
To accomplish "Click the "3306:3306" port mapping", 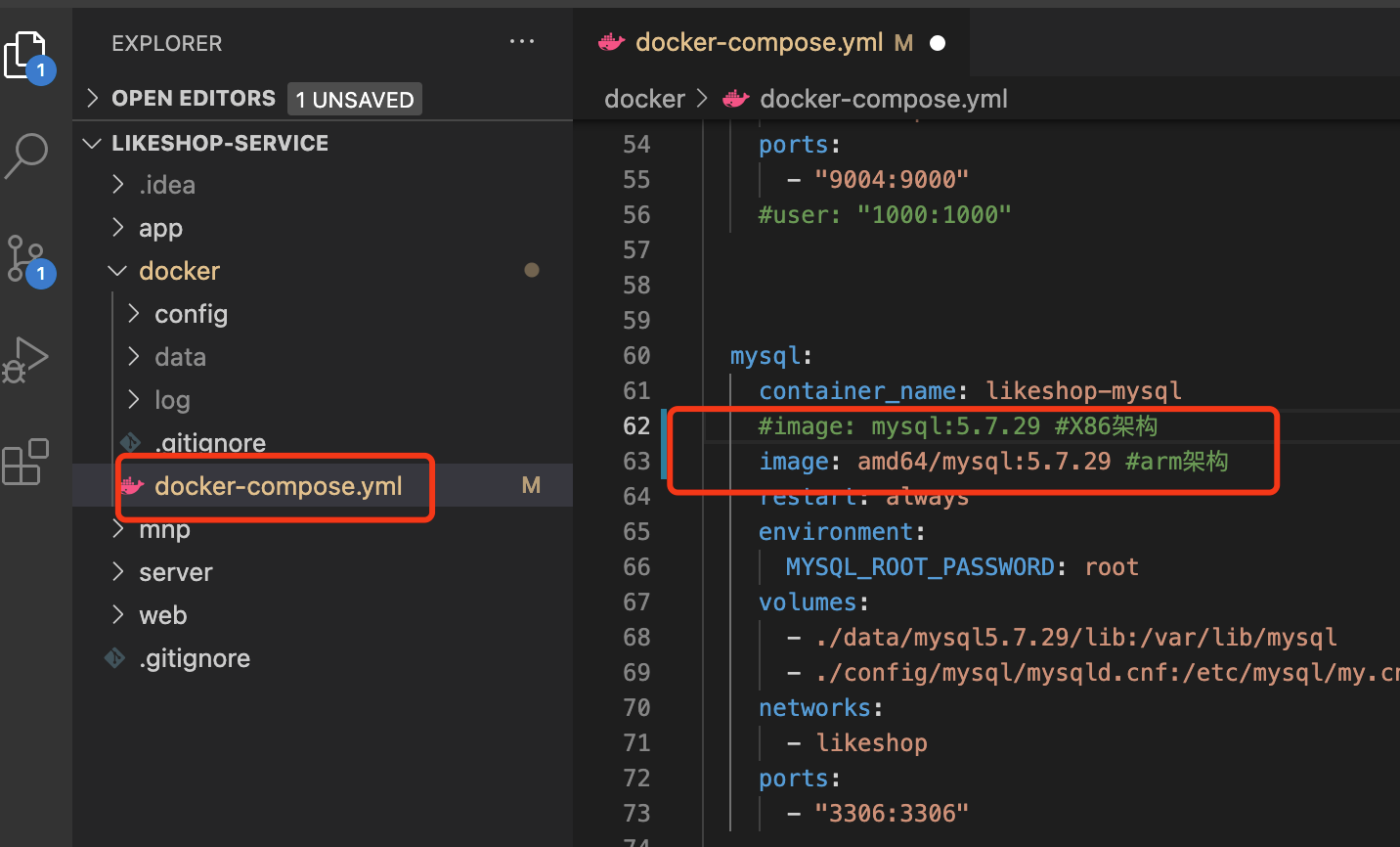I will pos(892,814).
